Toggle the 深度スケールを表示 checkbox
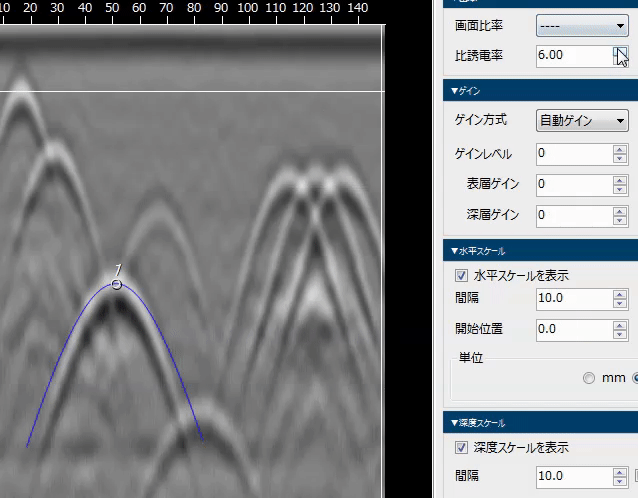Viewport: 638px width, 498px height. tap(461, 448)
